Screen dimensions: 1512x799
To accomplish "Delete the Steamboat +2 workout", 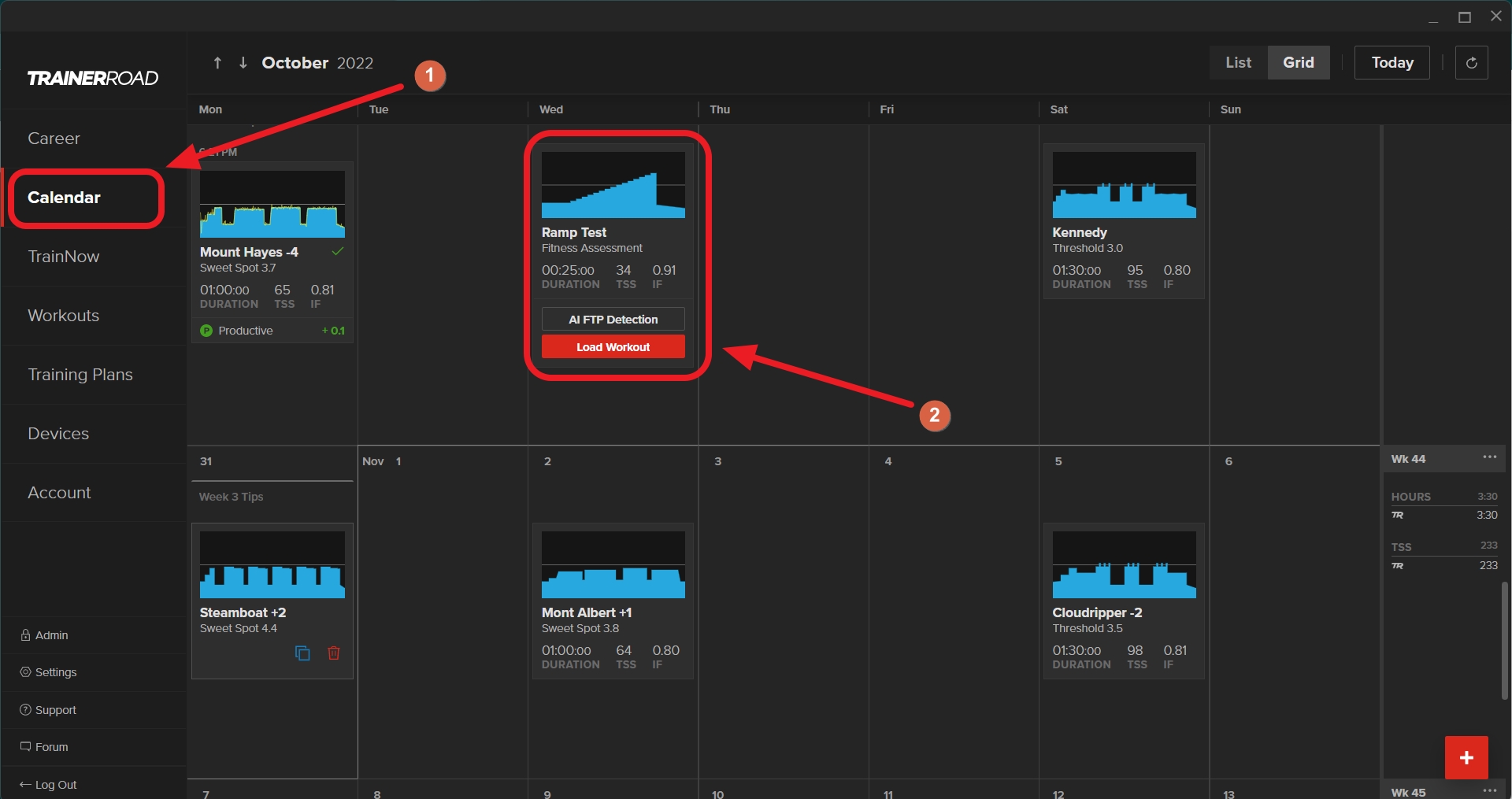I will 334,653.
